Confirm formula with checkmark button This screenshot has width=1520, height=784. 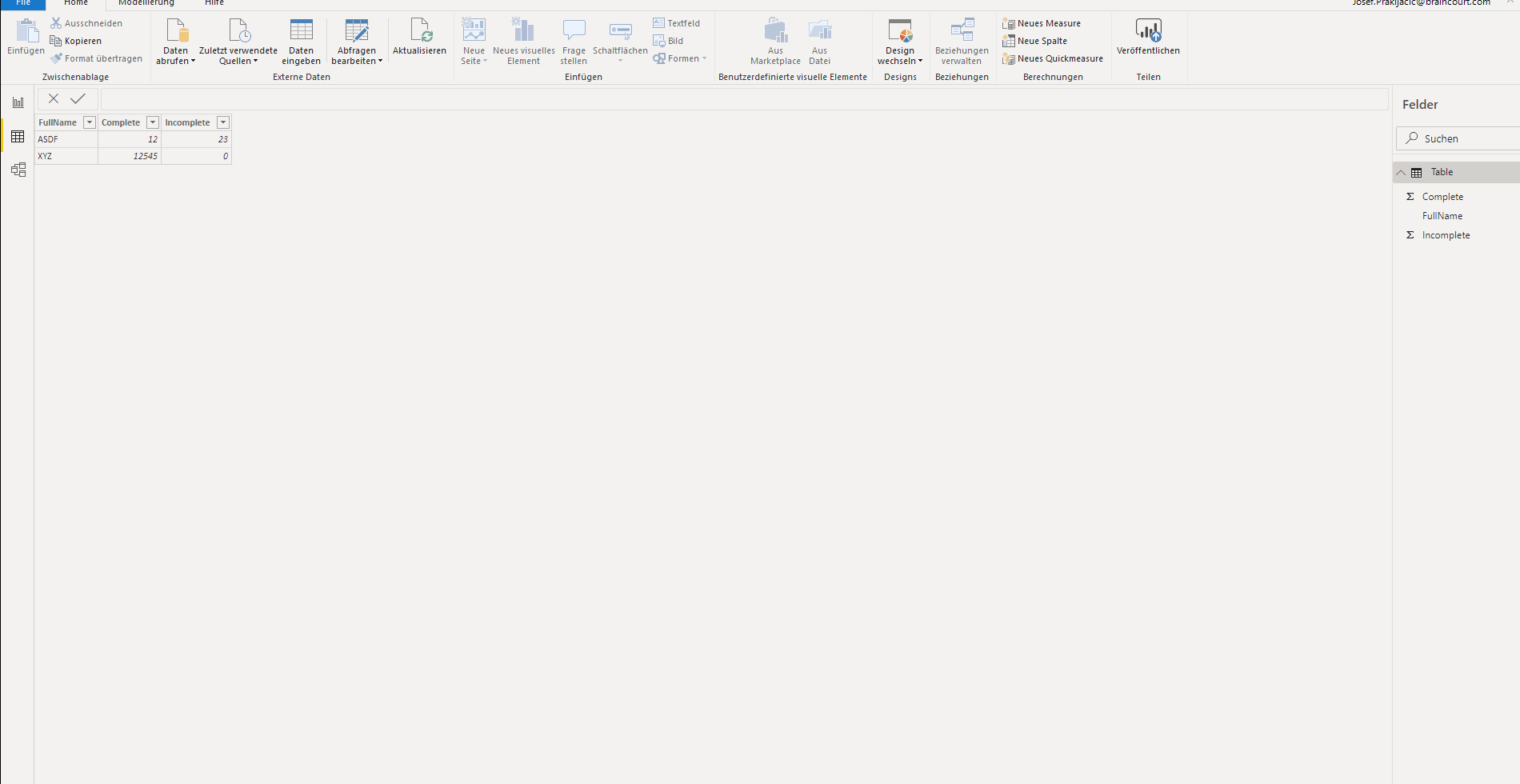(x=78, y=98)
